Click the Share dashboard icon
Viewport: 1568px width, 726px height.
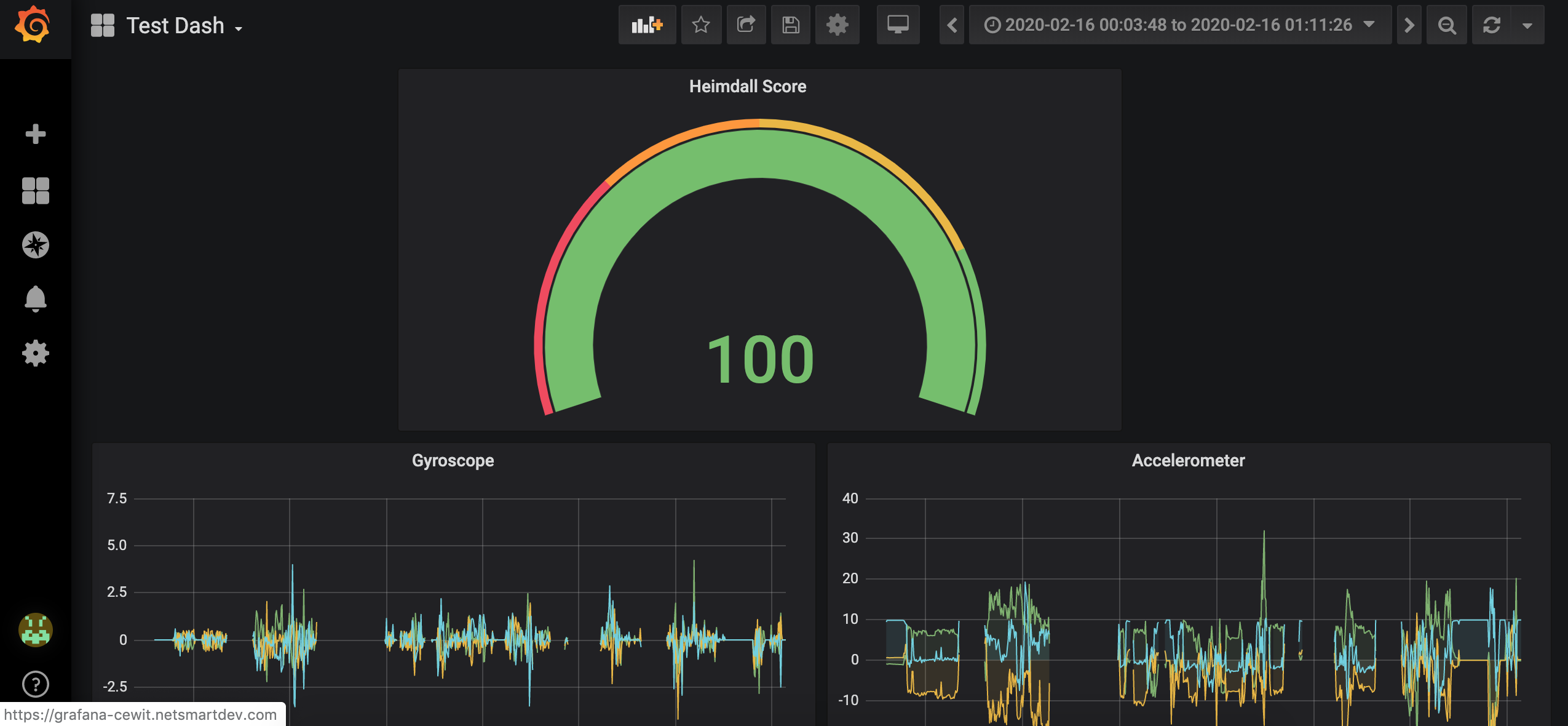[x=746, y=25]
